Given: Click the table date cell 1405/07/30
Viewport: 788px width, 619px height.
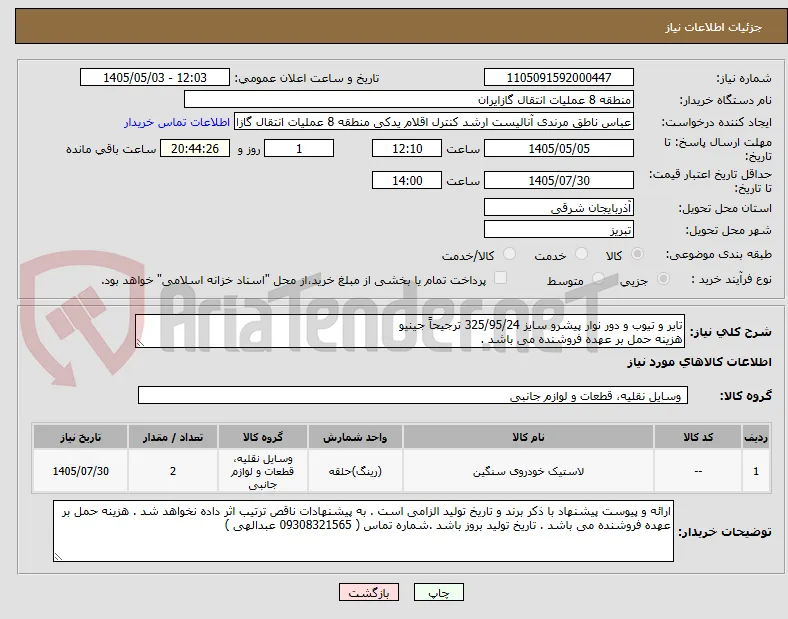Looking at the screenshot, I should point(80,471).
